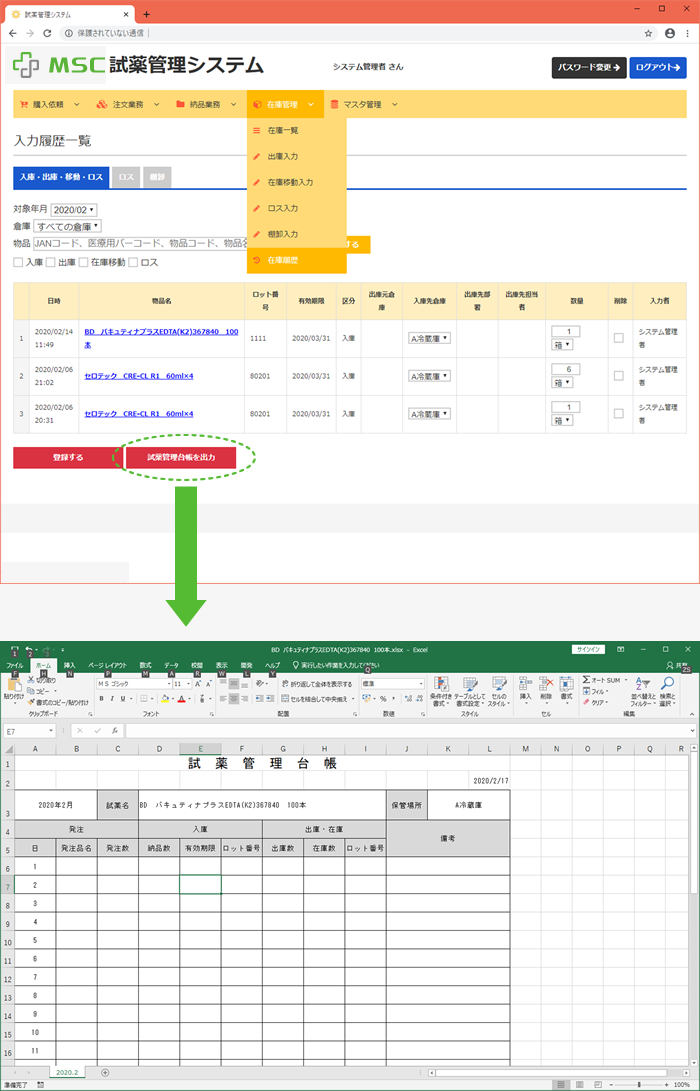The image size is (700, 1091).
Task: Bookmark this page with the star icon
Action: 649,33
